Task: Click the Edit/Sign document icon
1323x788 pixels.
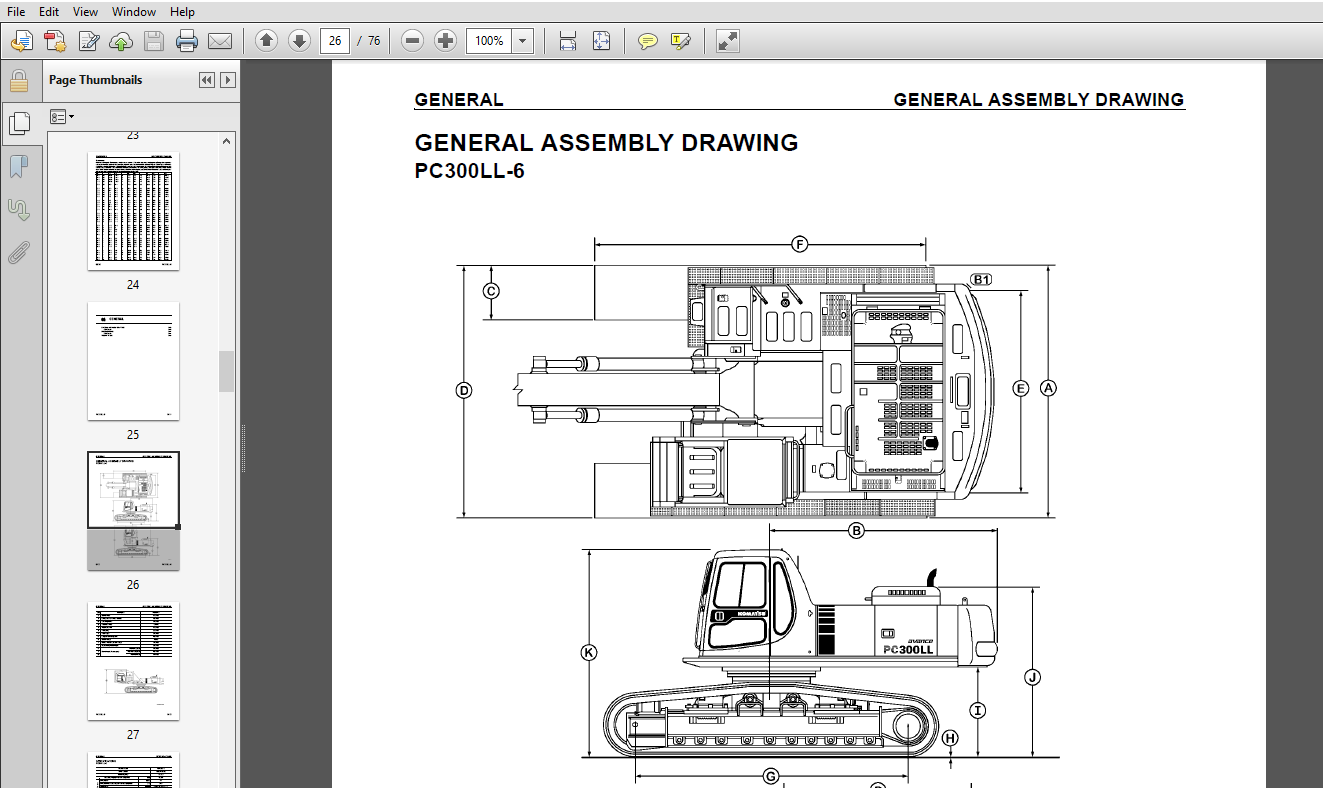Action: pyautogui.click(x=89, y=41)
